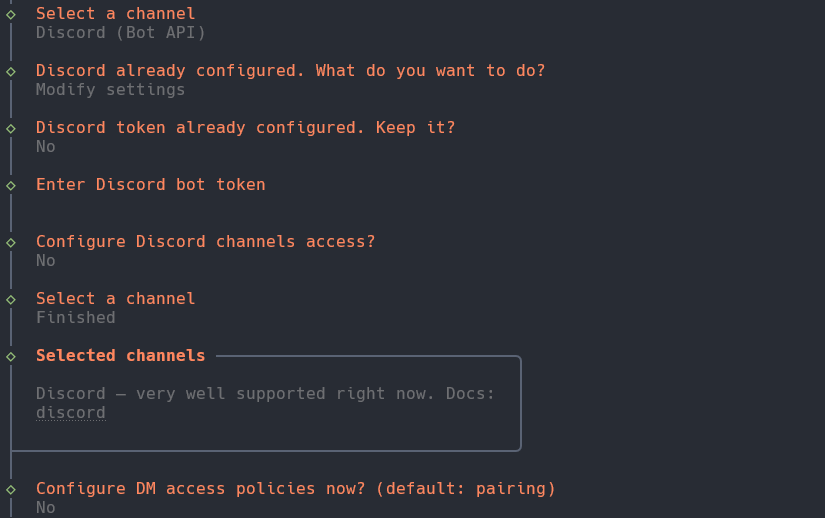Click diamond beside "Configure Discord channels access?"

pos(11,242)
